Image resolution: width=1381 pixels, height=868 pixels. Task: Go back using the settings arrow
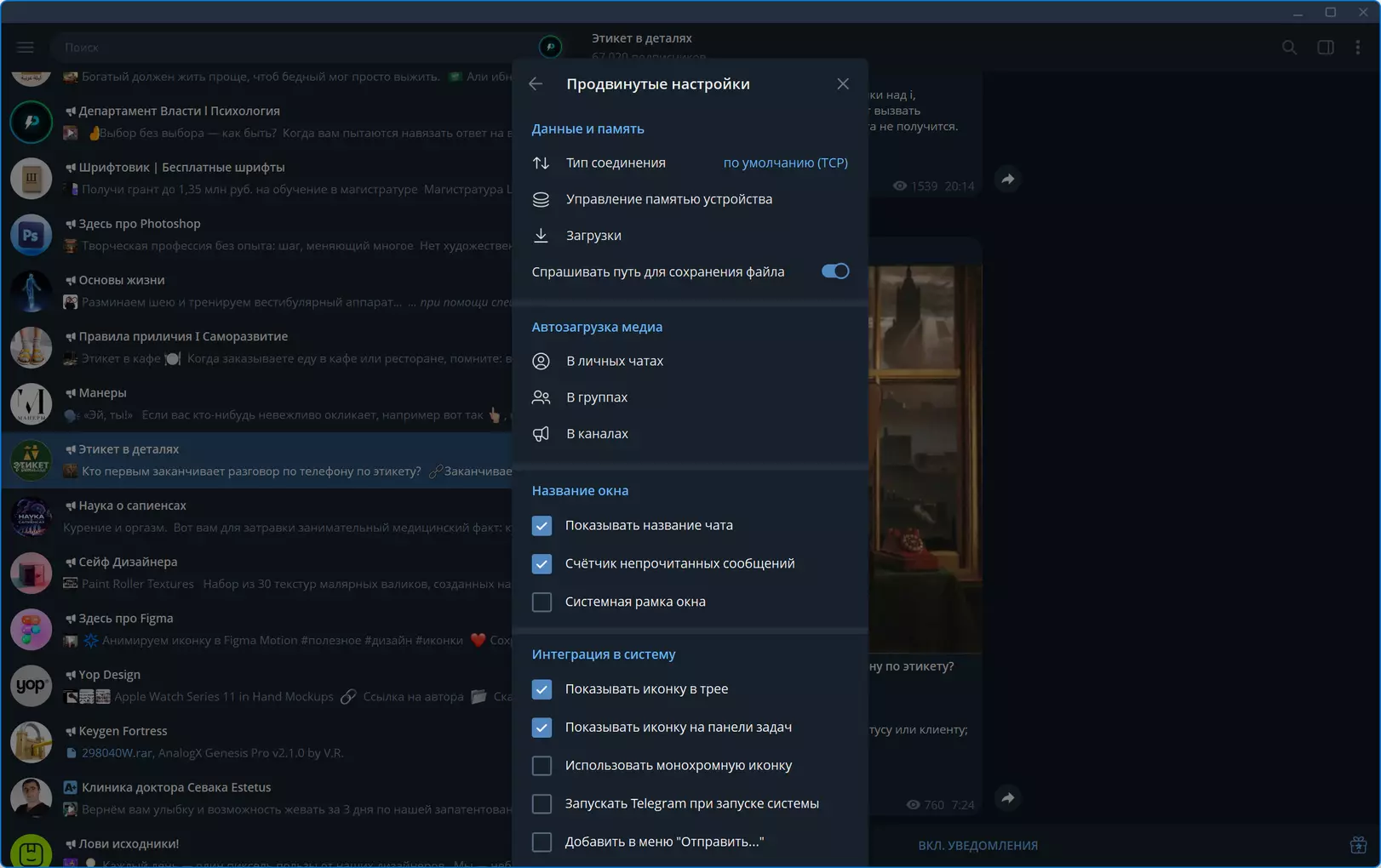pos(536,83)
